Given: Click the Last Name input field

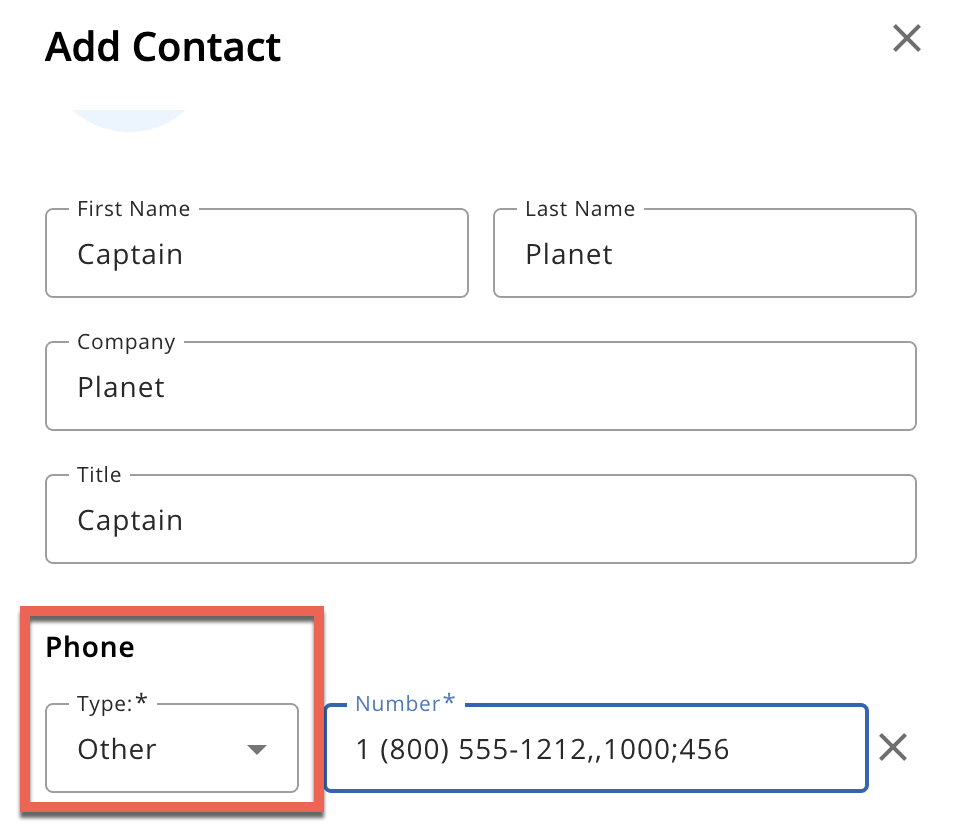Looking at the screenshot, I should (x=705, y=254).
